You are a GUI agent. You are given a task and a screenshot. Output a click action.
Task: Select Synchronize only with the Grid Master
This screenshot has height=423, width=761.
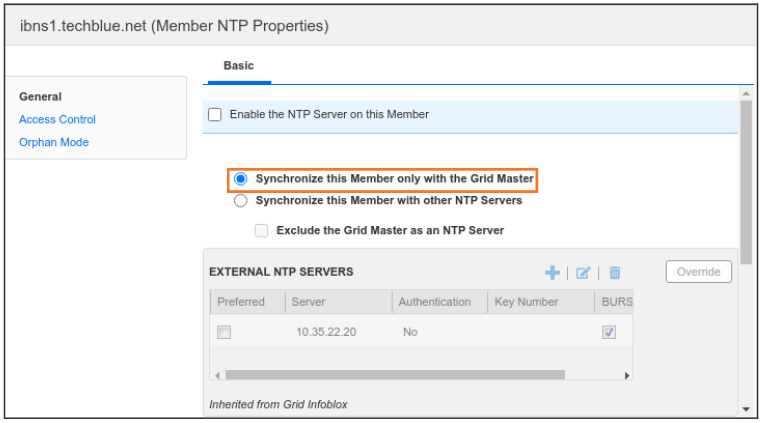point(241,179)
